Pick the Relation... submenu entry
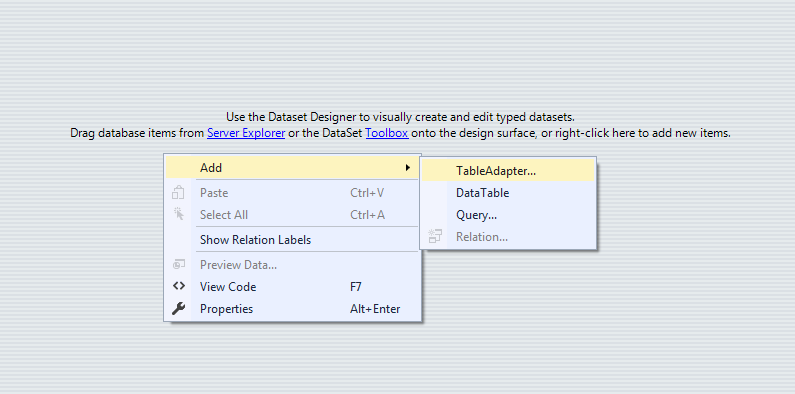 (509, 237)
